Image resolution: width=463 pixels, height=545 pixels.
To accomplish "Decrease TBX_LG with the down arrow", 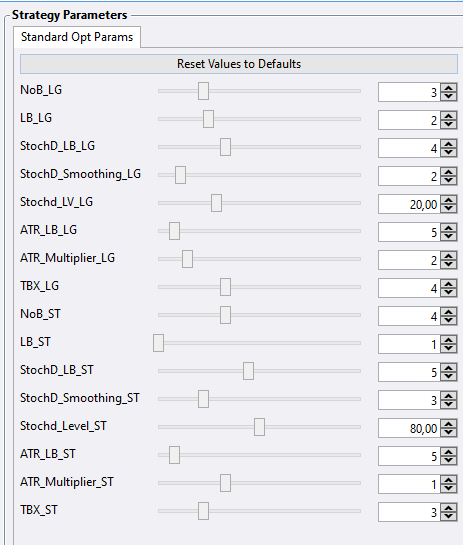I will click(x=449, y=293).
